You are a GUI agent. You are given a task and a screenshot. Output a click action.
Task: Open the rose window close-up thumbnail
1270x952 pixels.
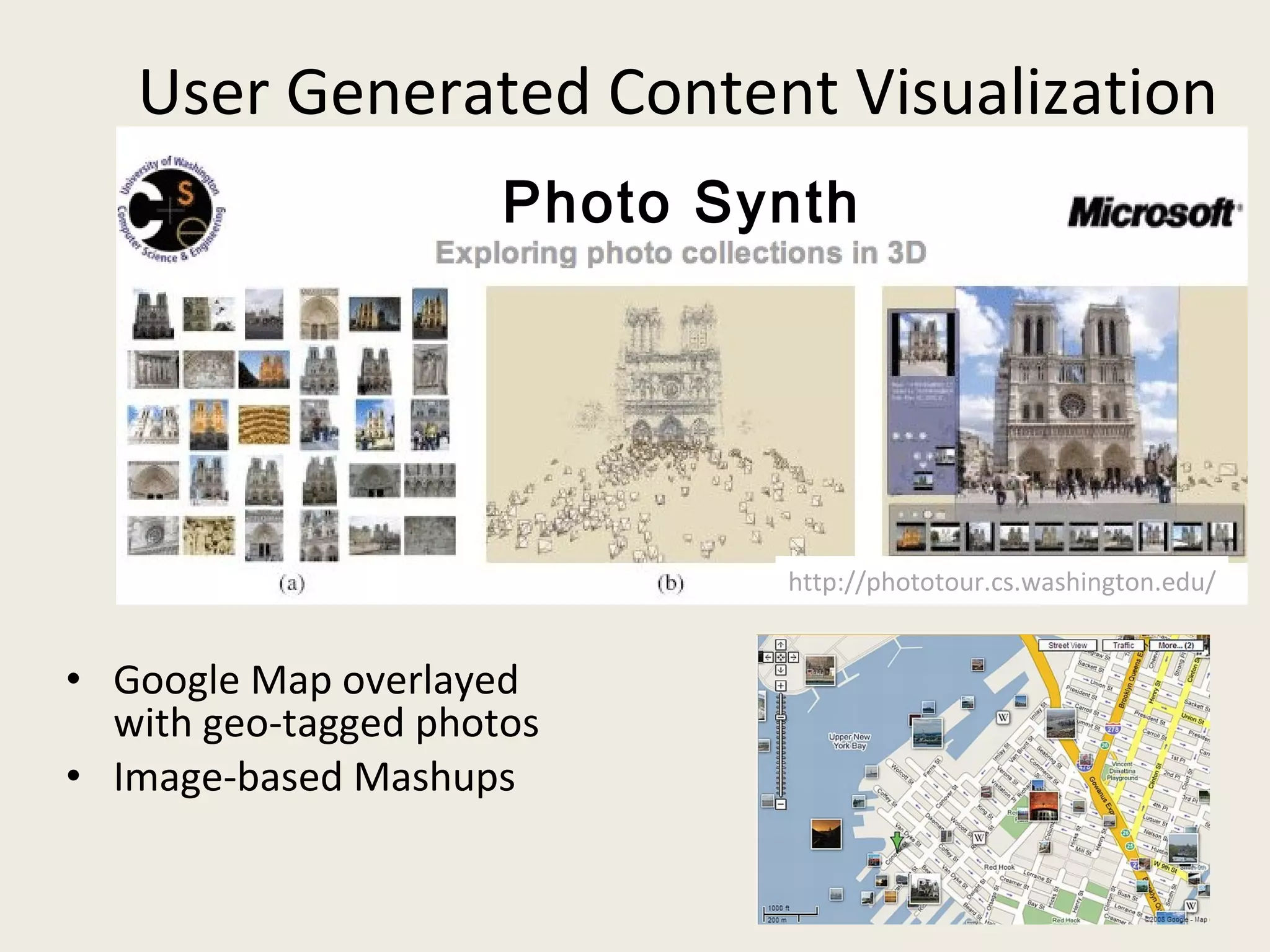154,535
